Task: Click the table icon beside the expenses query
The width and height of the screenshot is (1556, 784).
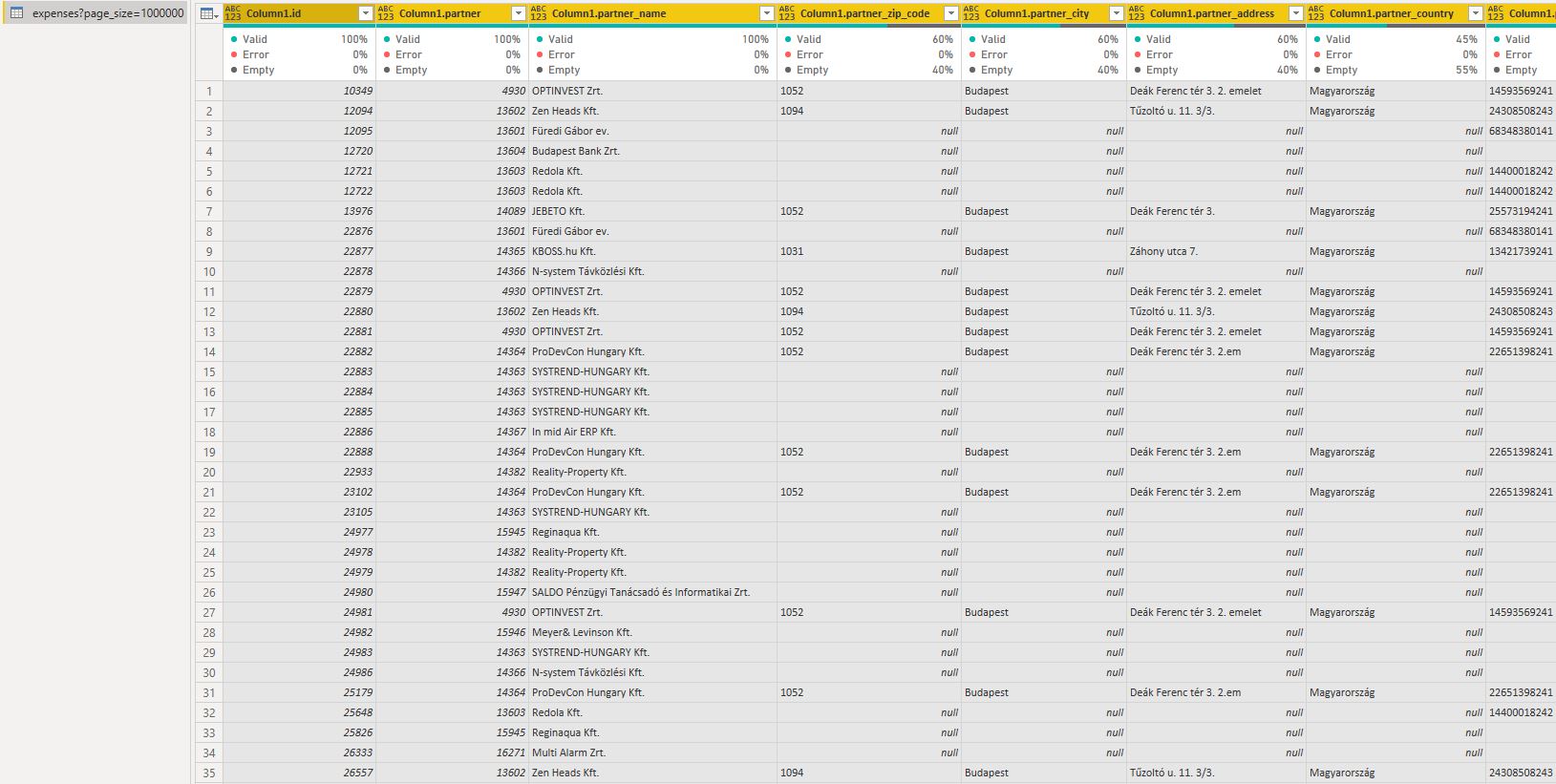Action: [16, 13]
